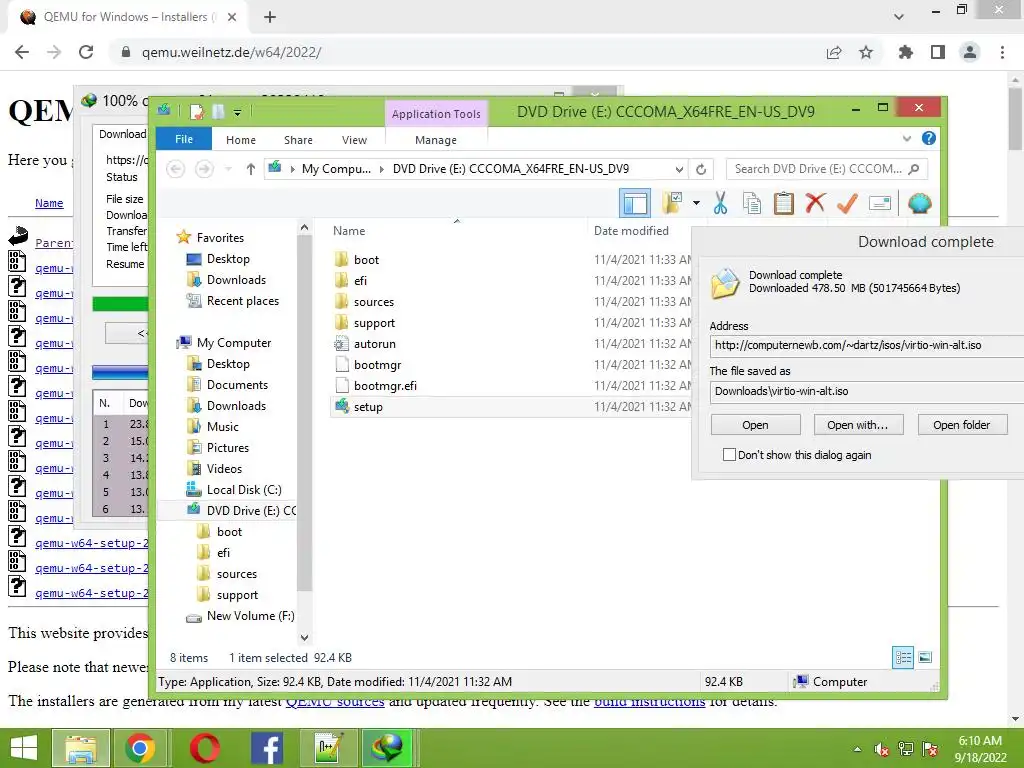Screen dimensions: 1024x768
Task: Click the folder options icon in toolbar
Action: (672, 203)
